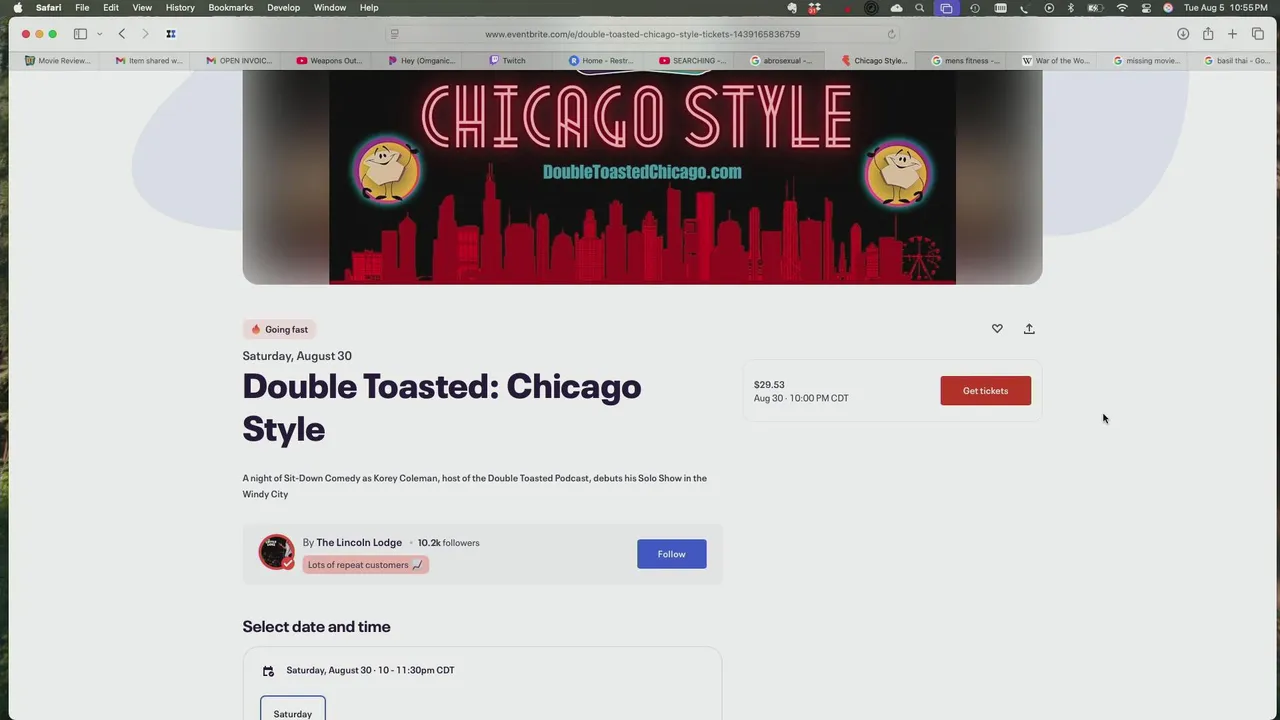Viewport: 1280px width, 720px height.
Task: Click the Going fast badge
Action: 279,330
